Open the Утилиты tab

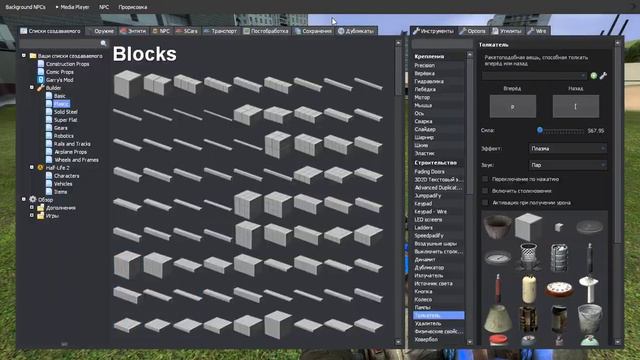(507, 31)
